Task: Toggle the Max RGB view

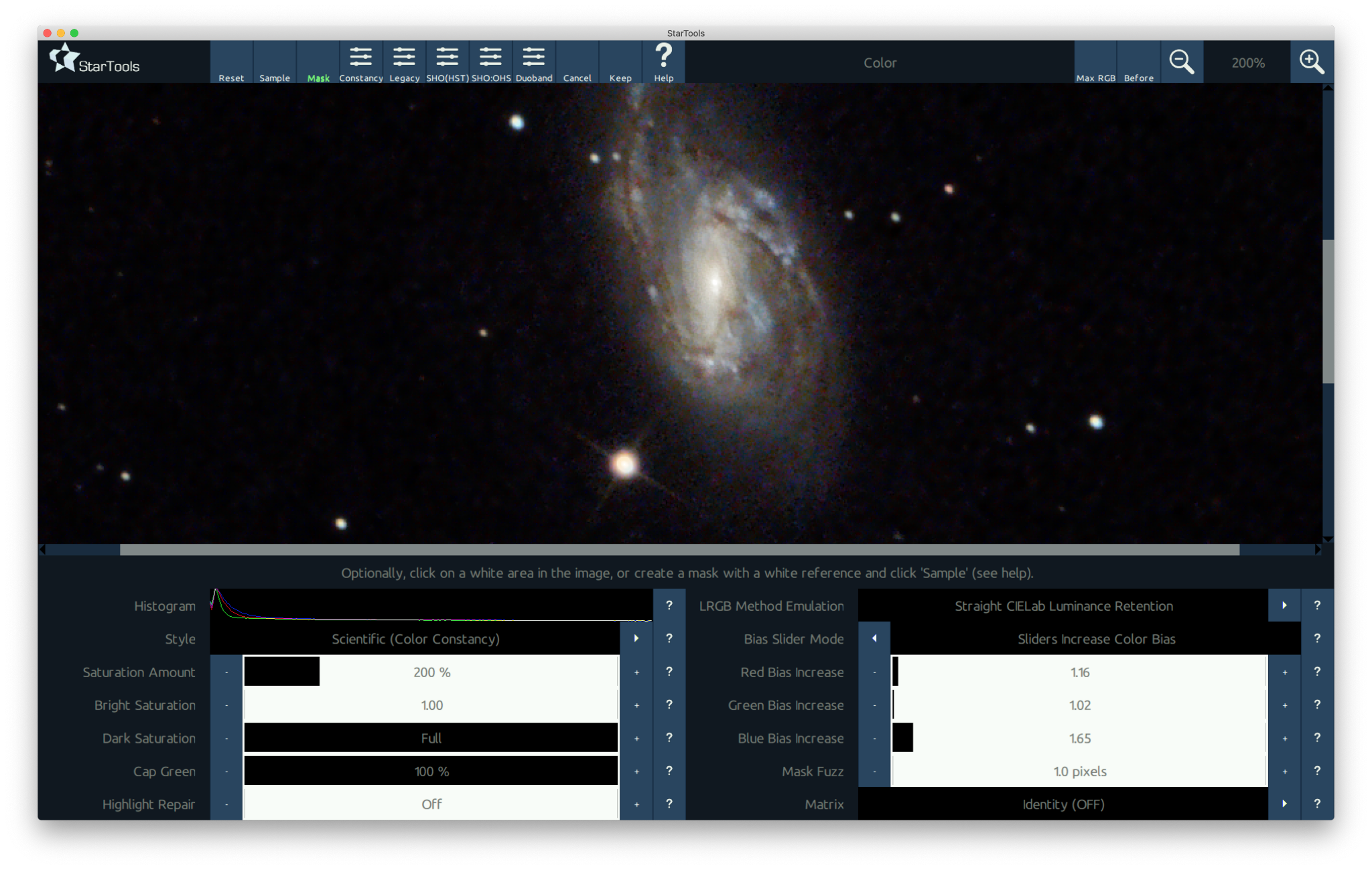Action: (1095, 62)
